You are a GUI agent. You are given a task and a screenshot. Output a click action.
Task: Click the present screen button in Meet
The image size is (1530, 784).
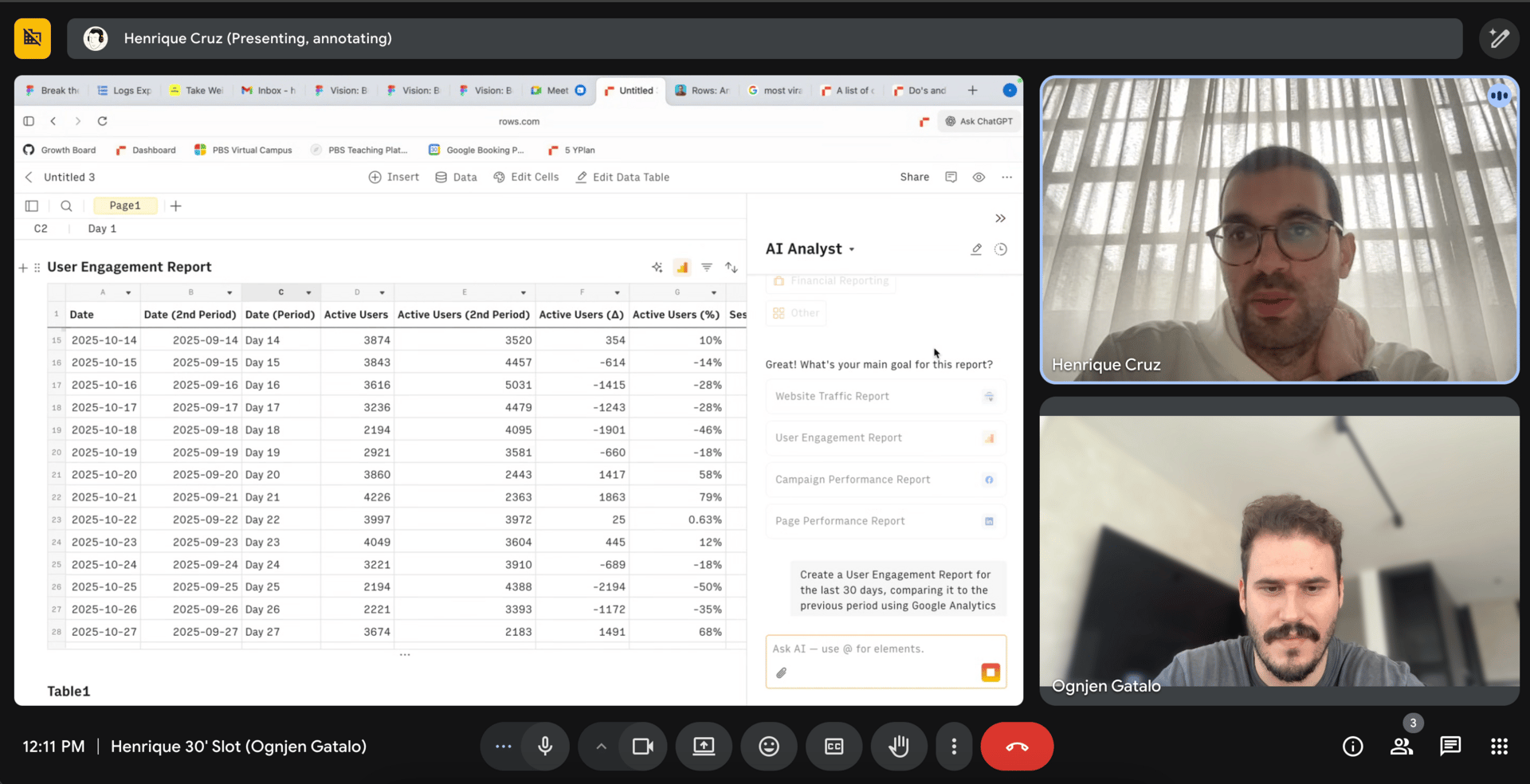[x=704, y=747]
